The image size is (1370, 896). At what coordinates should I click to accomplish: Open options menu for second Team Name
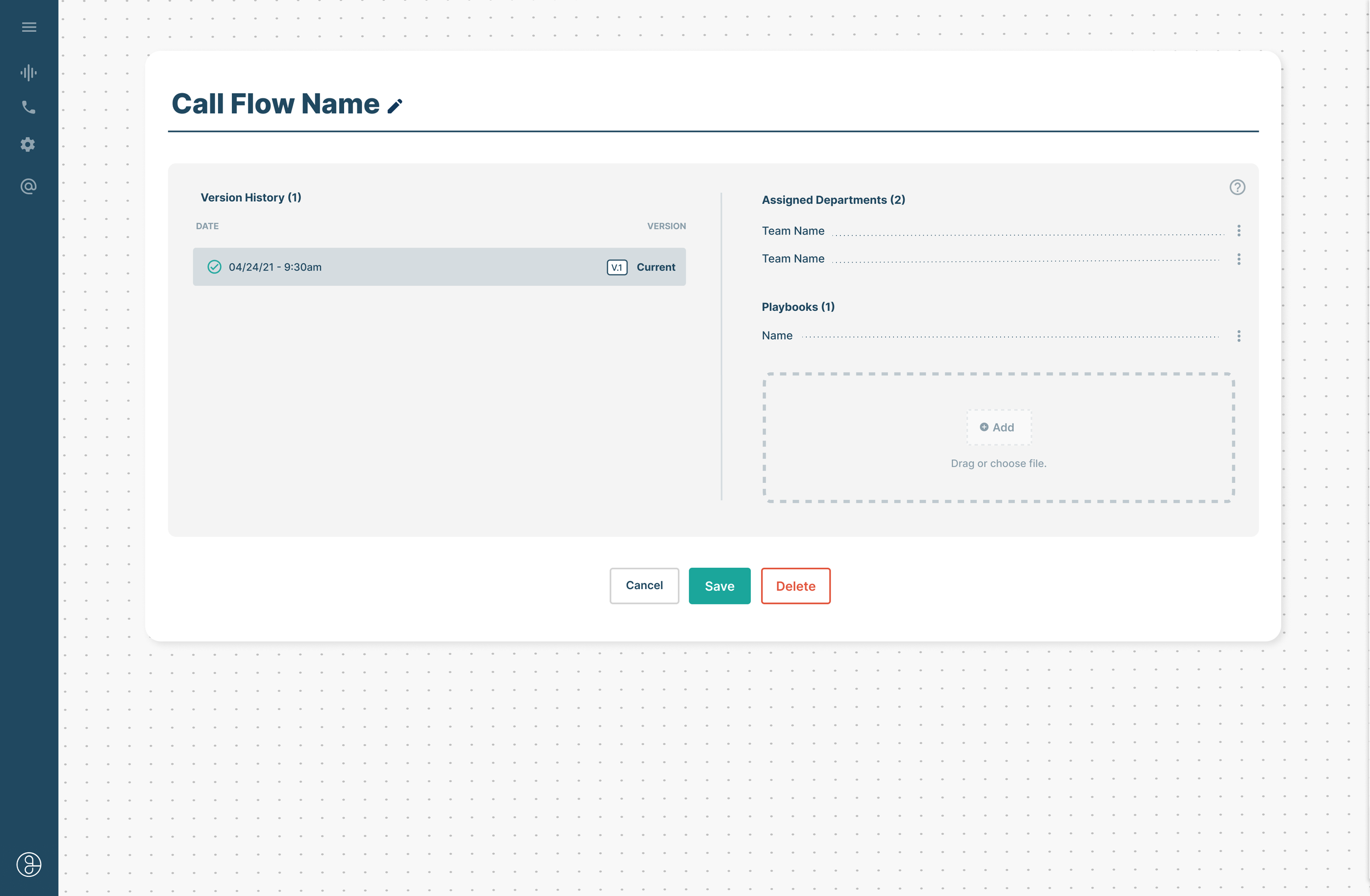(1239, 259)
